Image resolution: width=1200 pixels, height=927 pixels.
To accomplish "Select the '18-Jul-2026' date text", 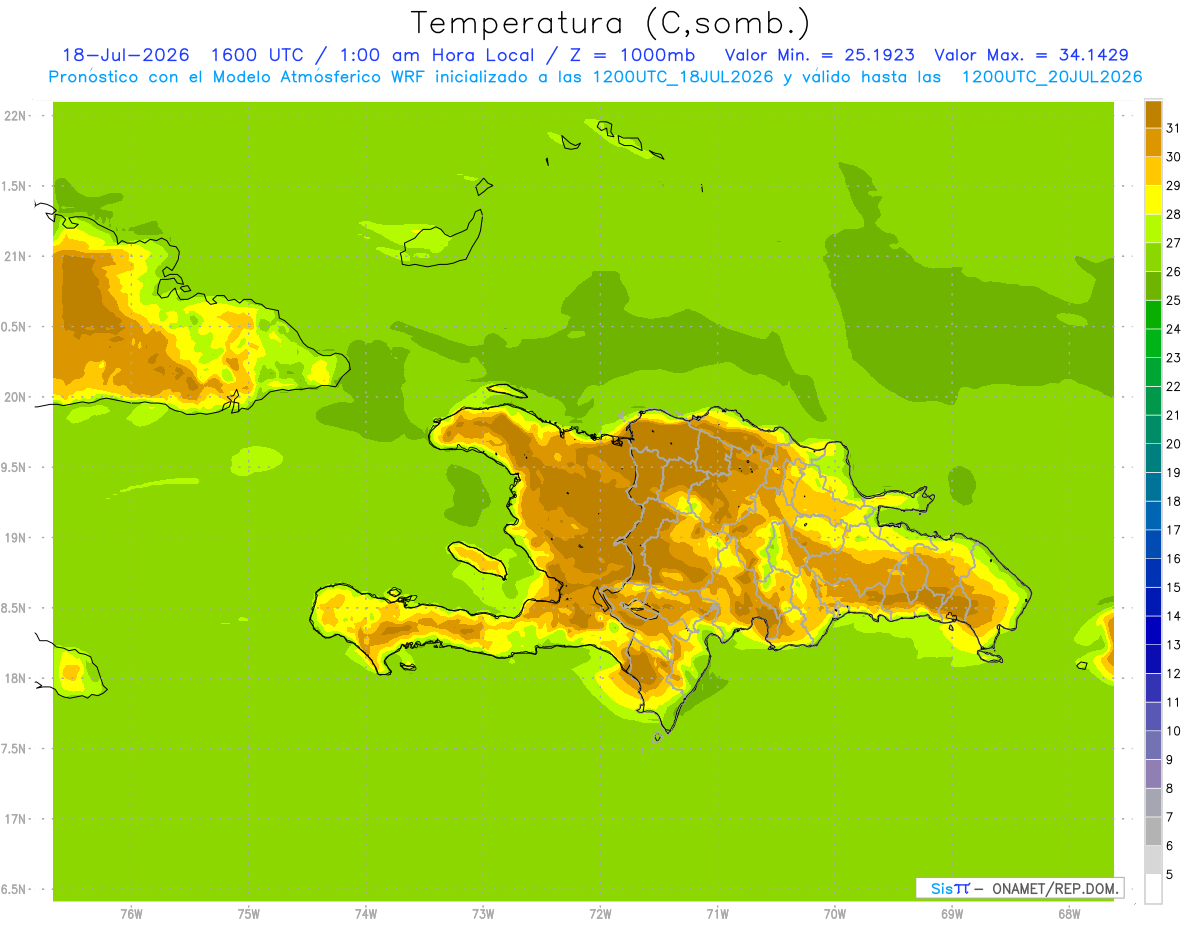I will [x=126, y=55].
